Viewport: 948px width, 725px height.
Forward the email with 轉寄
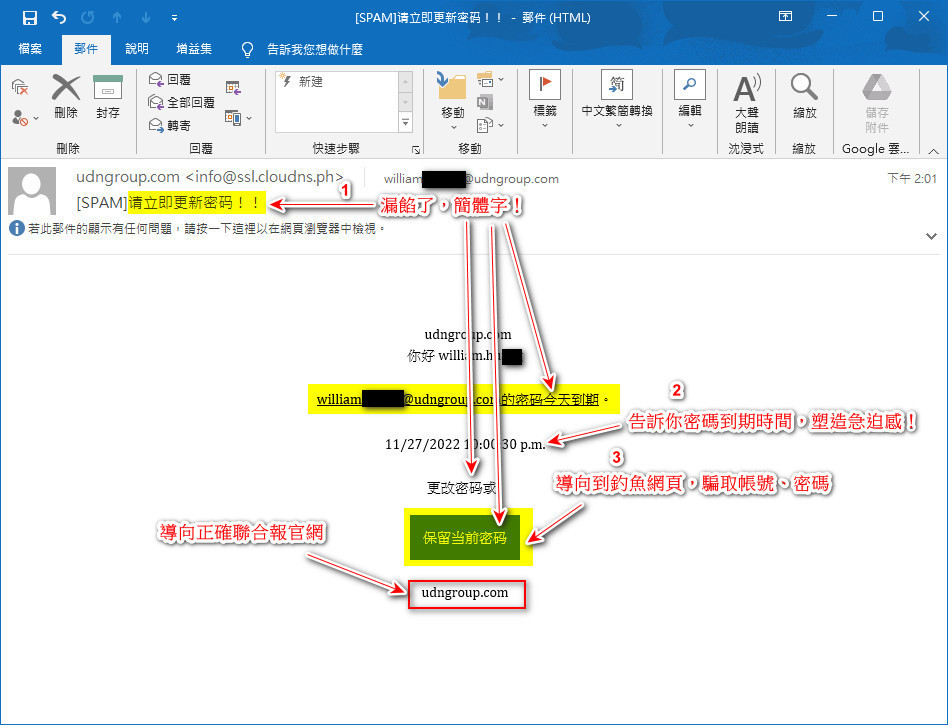(x=170, y=125)
